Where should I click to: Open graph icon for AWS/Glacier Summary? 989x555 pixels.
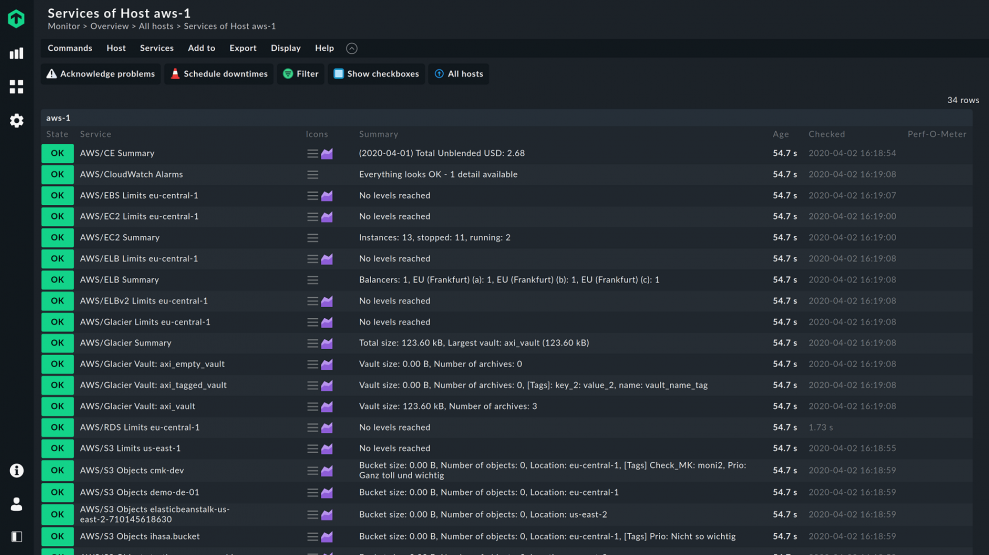[327, 343]
